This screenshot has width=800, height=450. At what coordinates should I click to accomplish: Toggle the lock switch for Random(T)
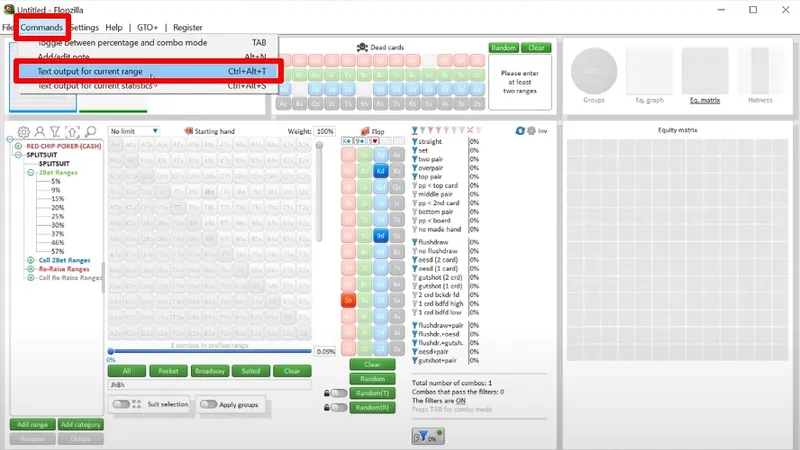tap(339, 393)
